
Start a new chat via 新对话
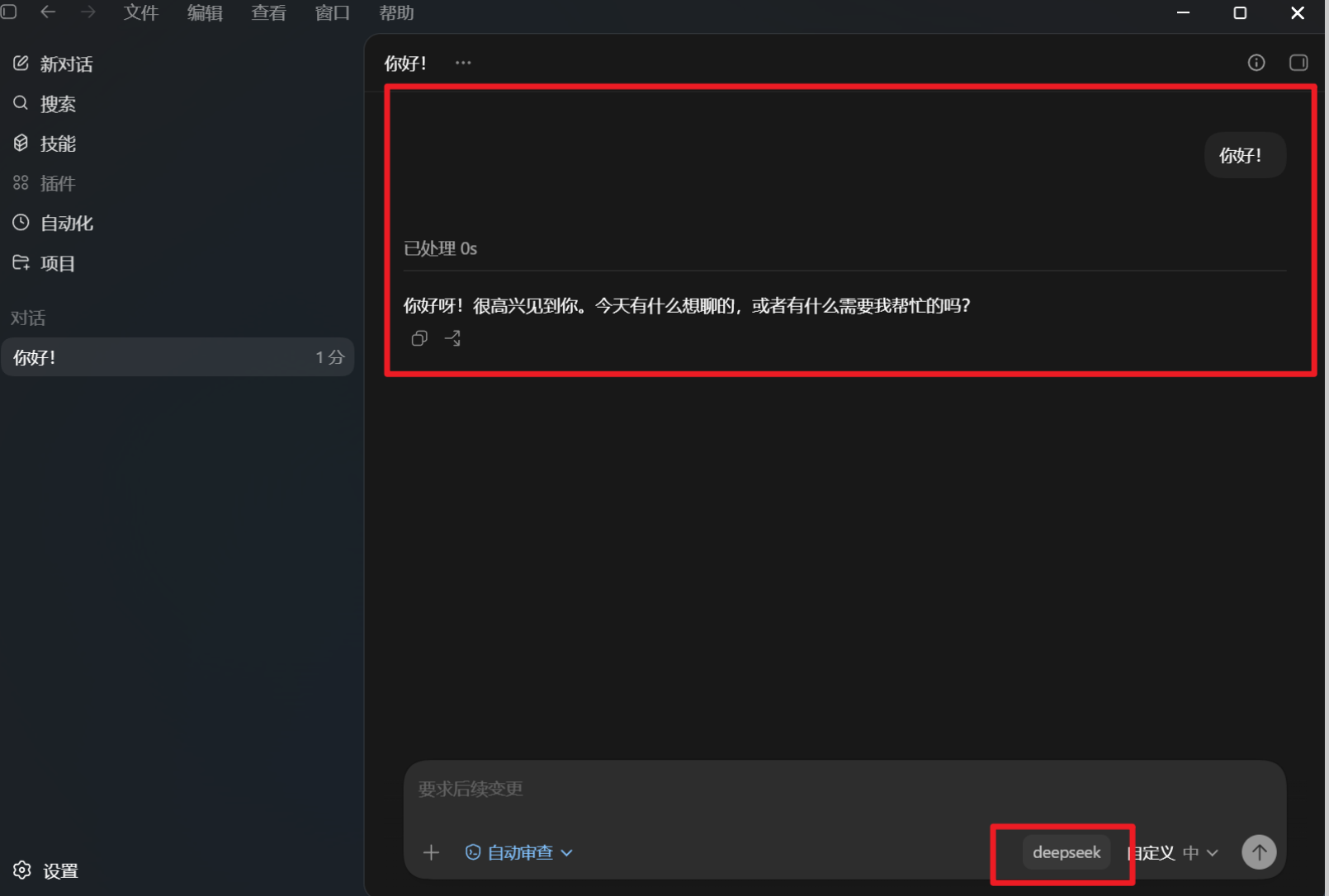tap(53, 64)
